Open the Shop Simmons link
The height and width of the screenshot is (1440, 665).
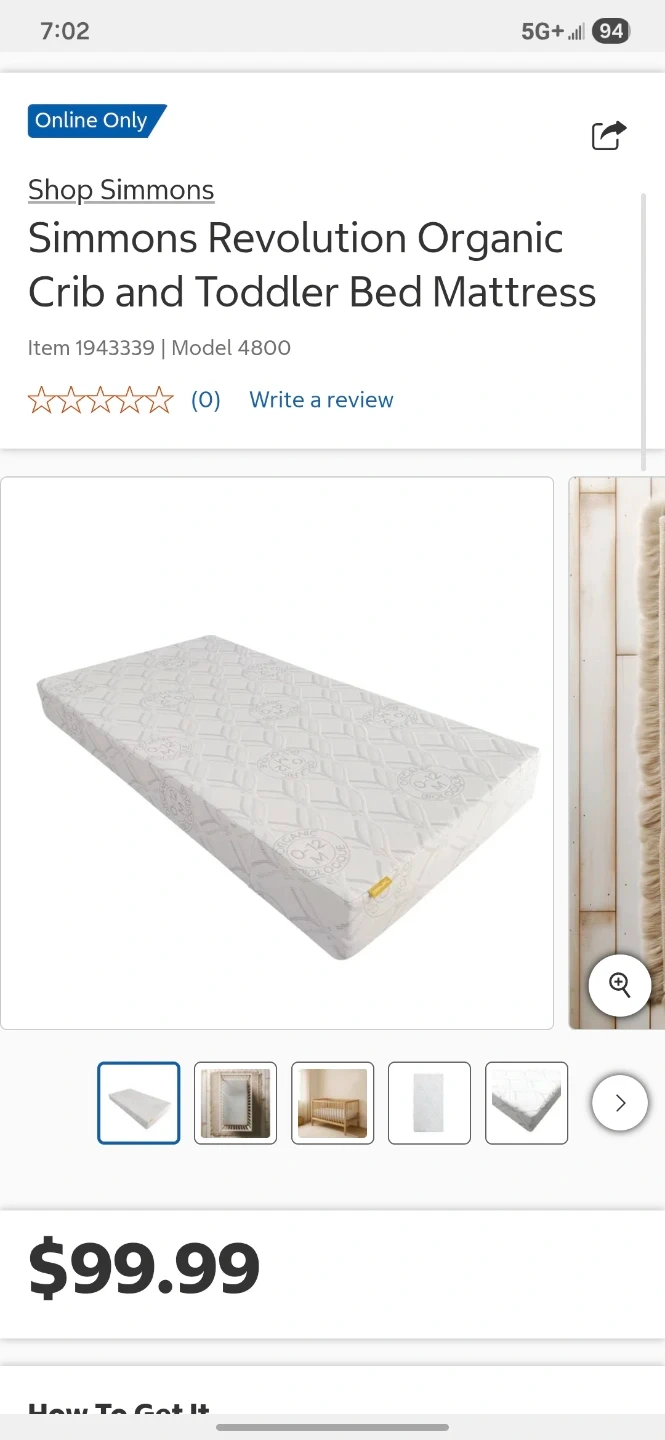121,190
